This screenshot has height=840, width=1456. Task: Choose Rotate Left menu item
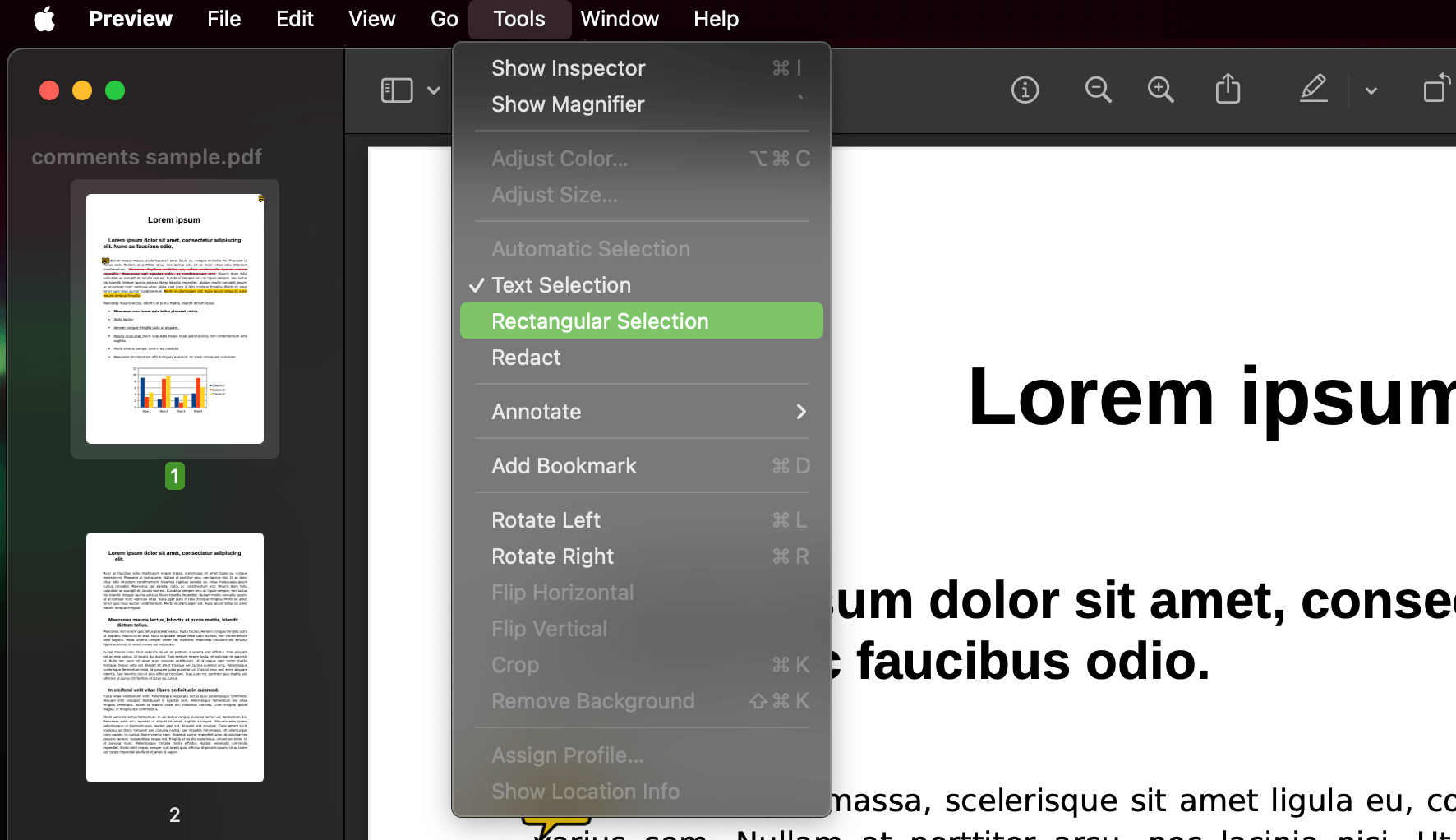tap(642, 520)
